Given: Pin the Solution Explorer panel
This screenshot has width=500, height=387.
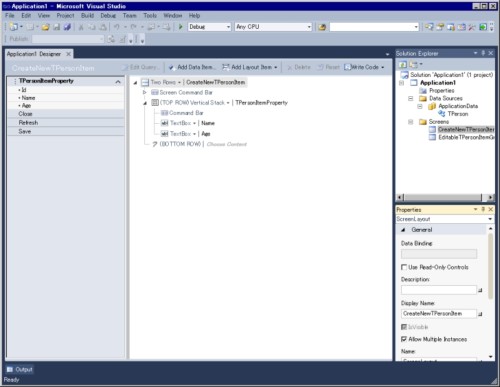Looking at the screenshot, I should 483,53.
